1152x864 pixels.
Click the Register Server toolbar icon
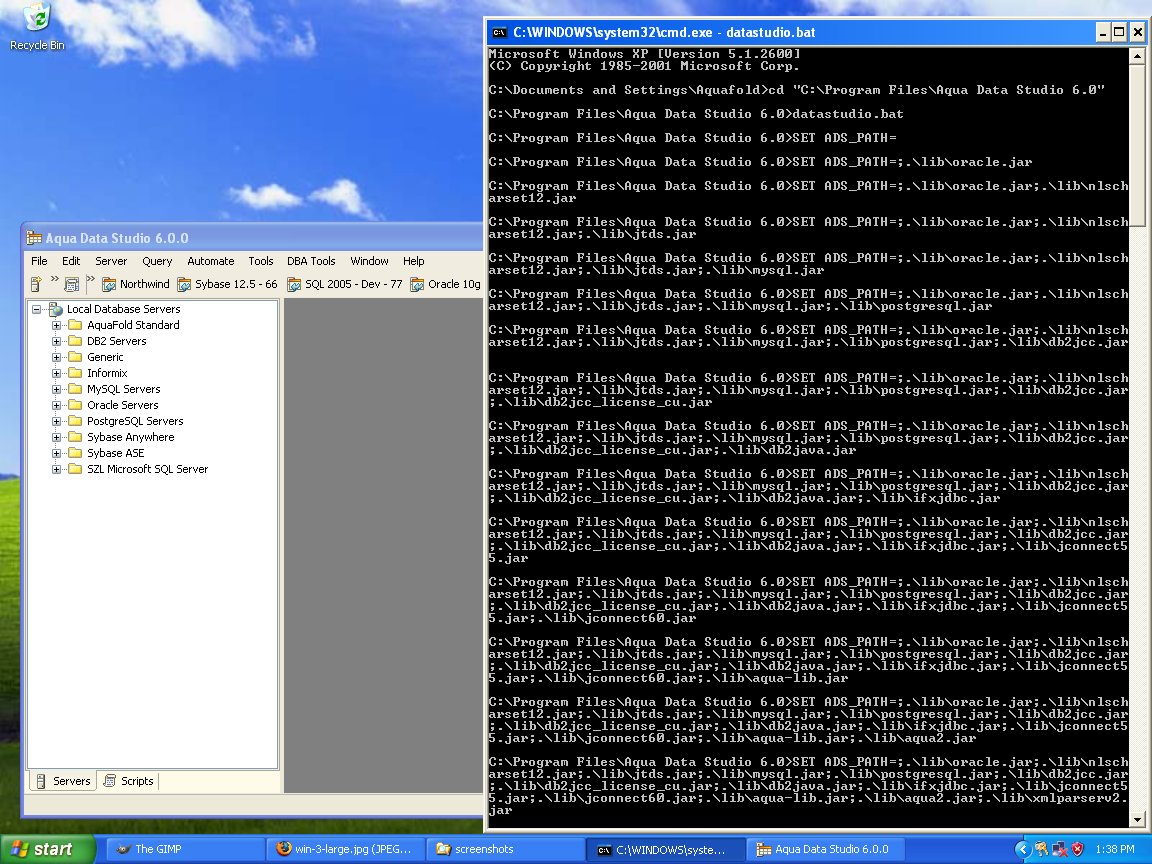click(x=36, y=284)
